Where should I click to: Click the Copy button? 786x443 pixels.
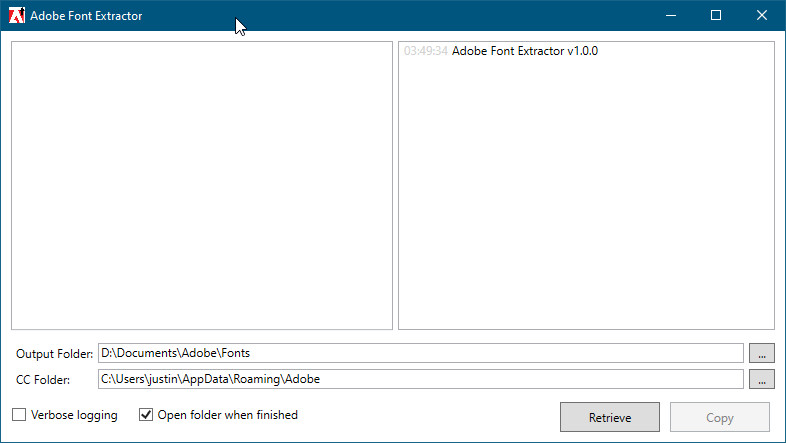(719, 417)
